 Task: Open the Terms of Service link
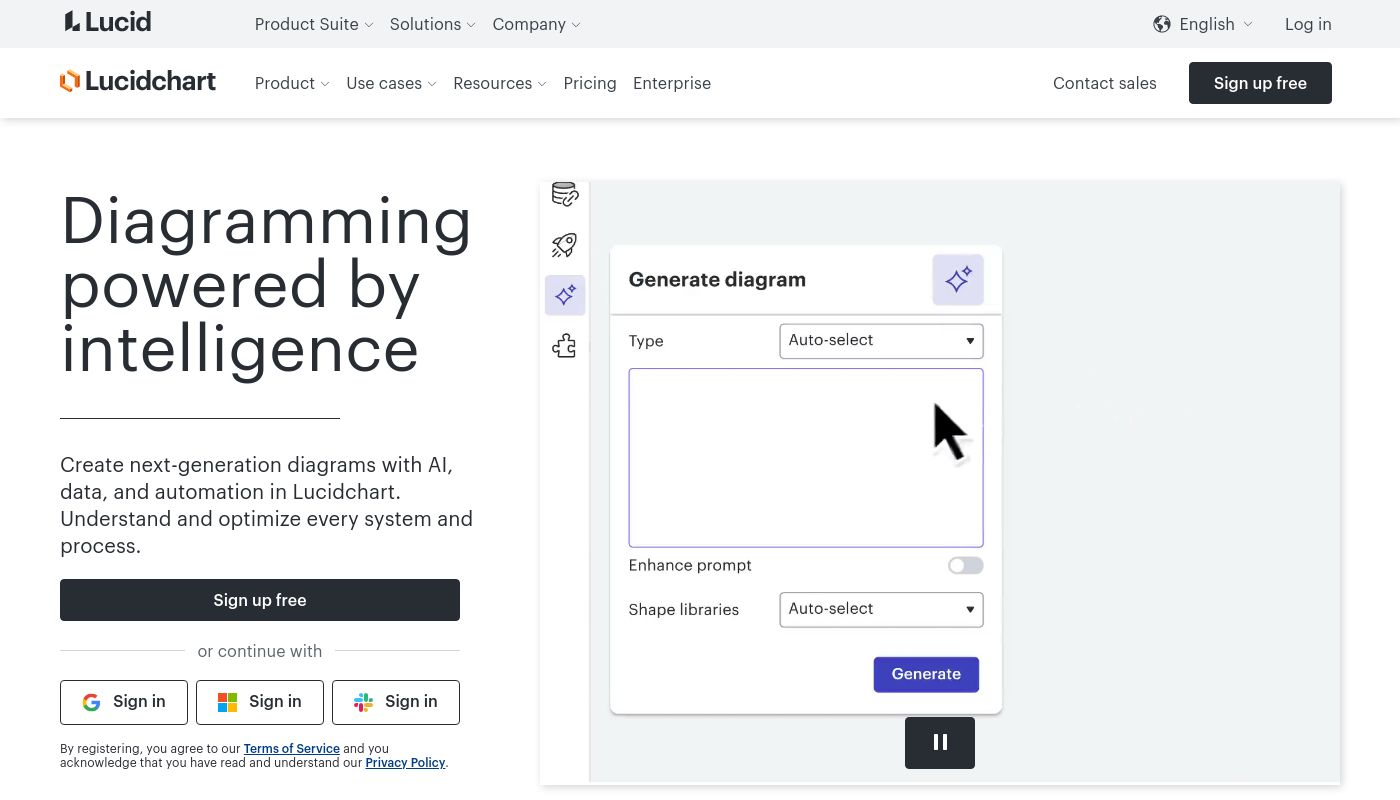[x=292, y=748]
